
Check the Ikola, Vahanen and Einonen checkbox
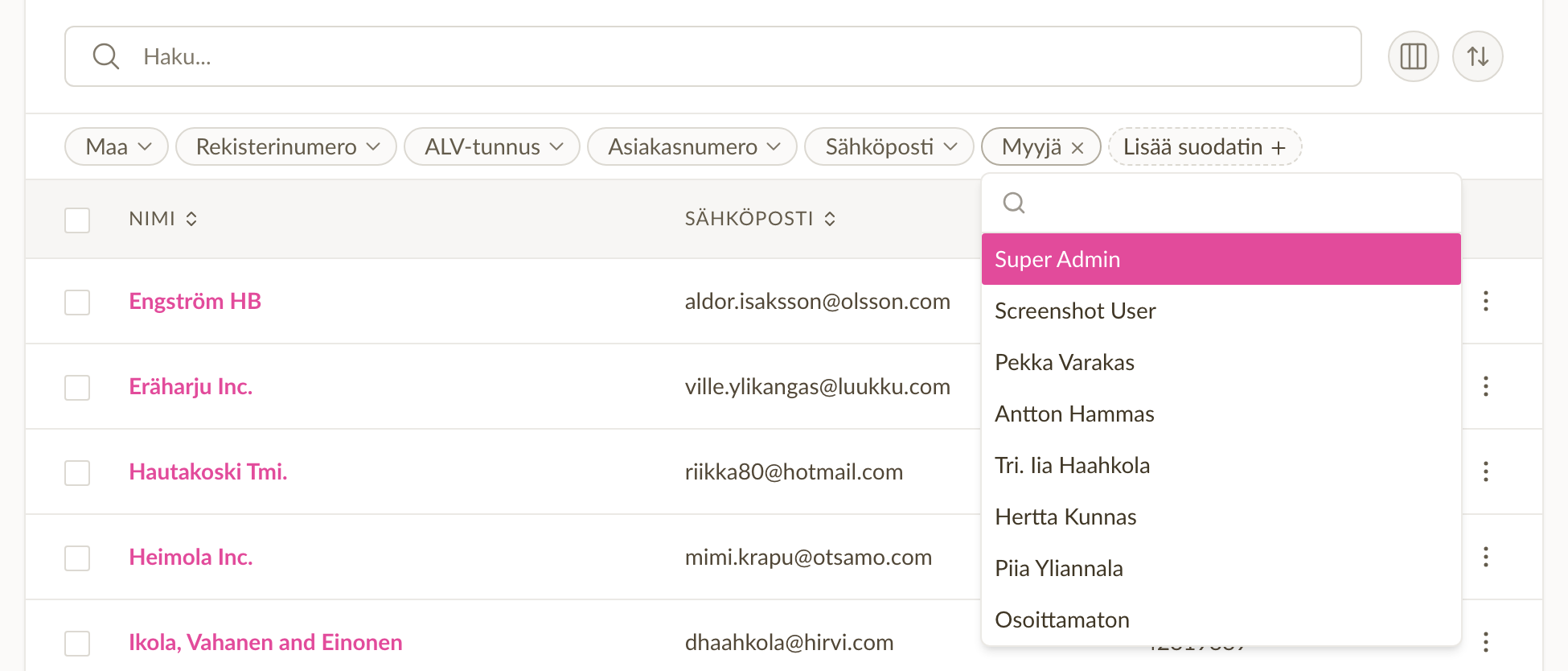pos(77,644)
